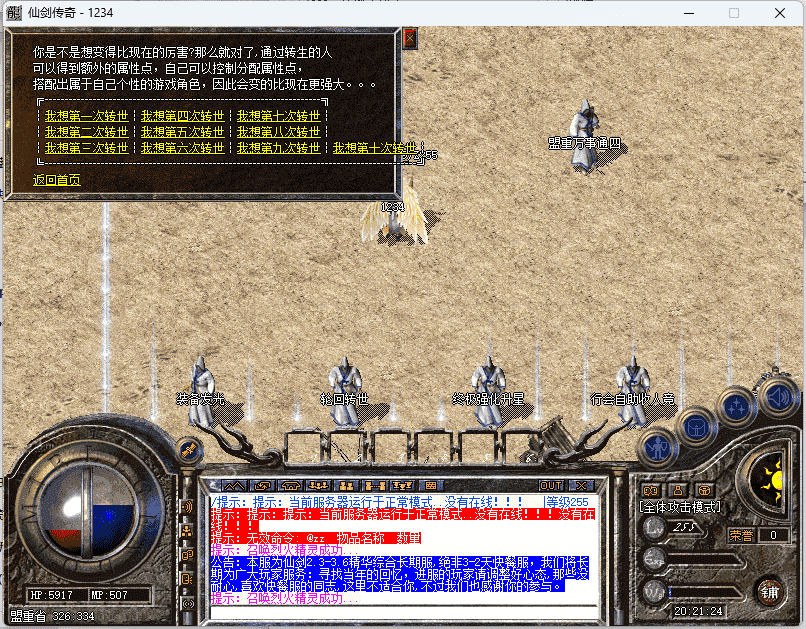806x629 pixels.
Task: Open the skills sparkle round button
Action: pos(737,406)
